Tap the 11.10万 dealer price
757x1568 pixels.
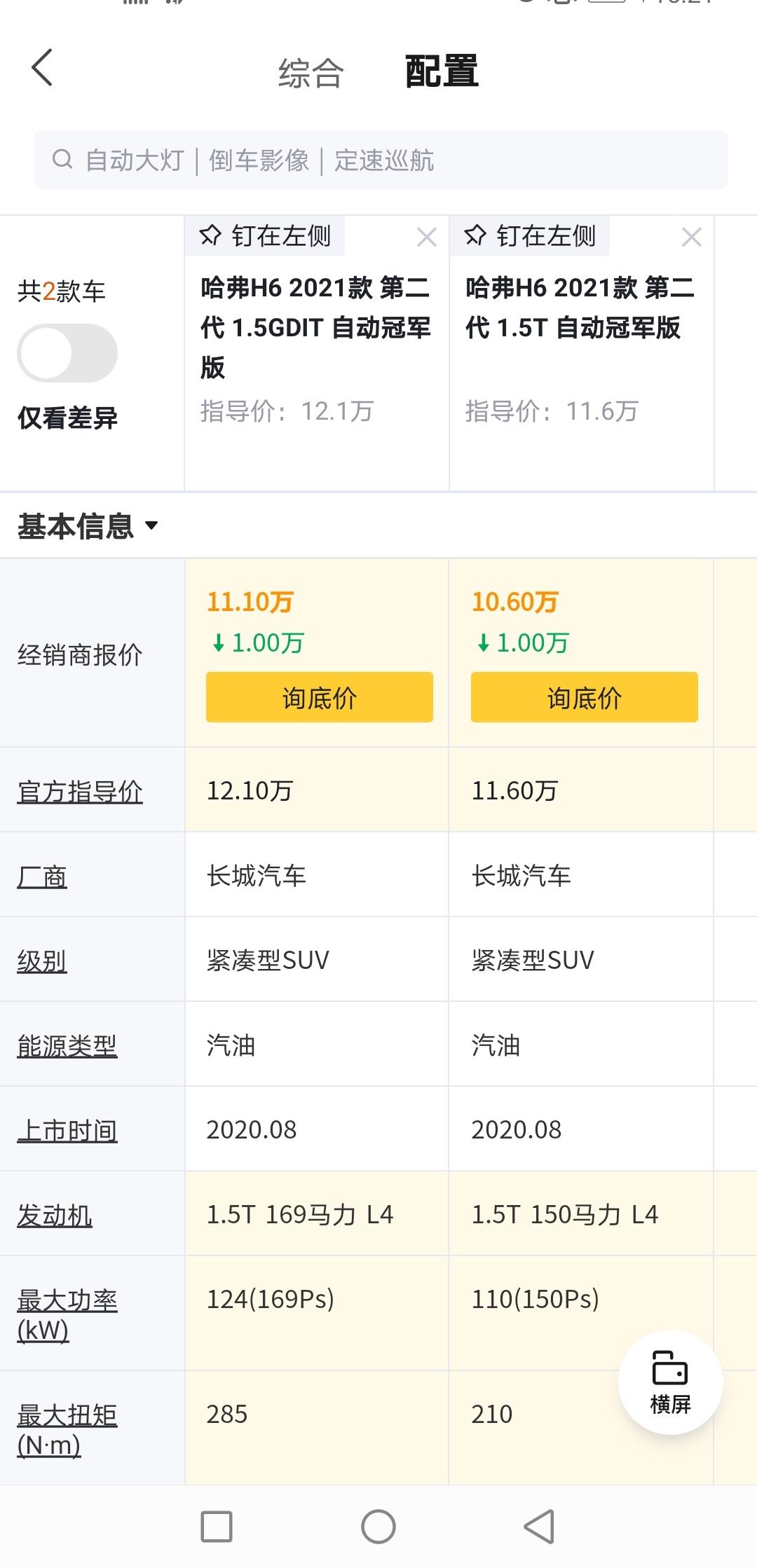(x=250, y=601)
